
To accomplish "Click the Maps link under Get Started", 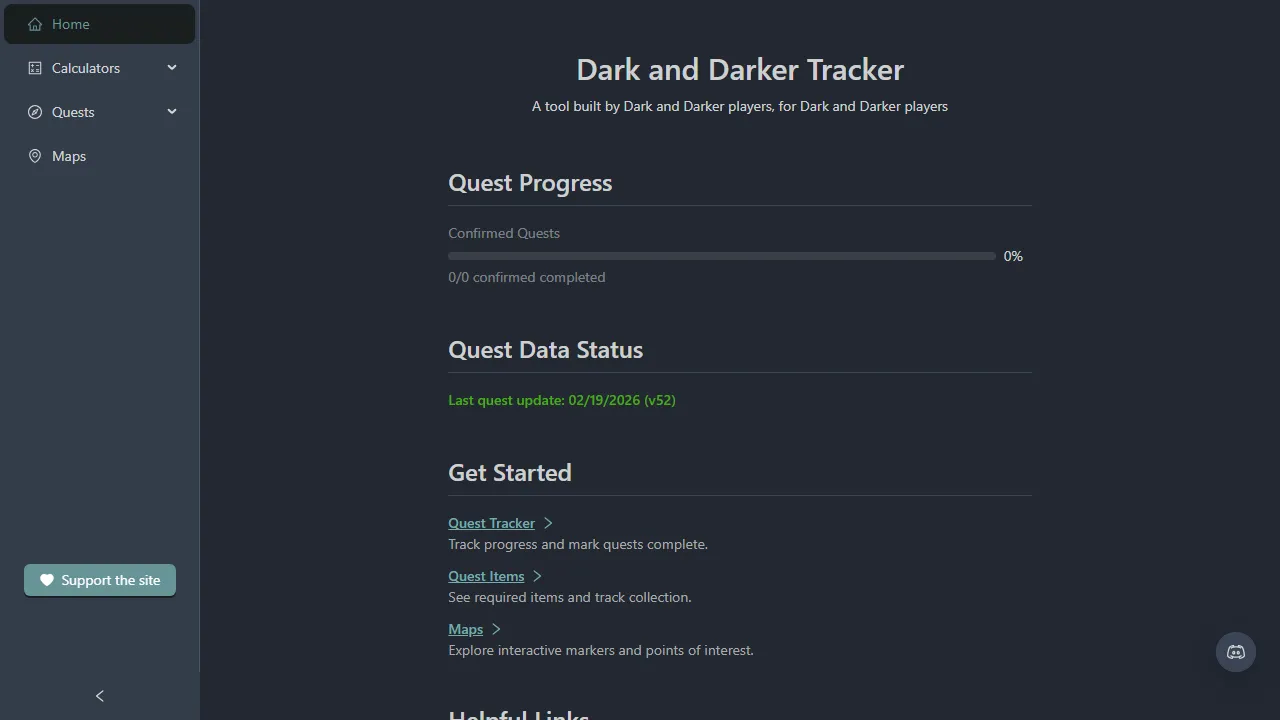I will [x=464, y=629].
